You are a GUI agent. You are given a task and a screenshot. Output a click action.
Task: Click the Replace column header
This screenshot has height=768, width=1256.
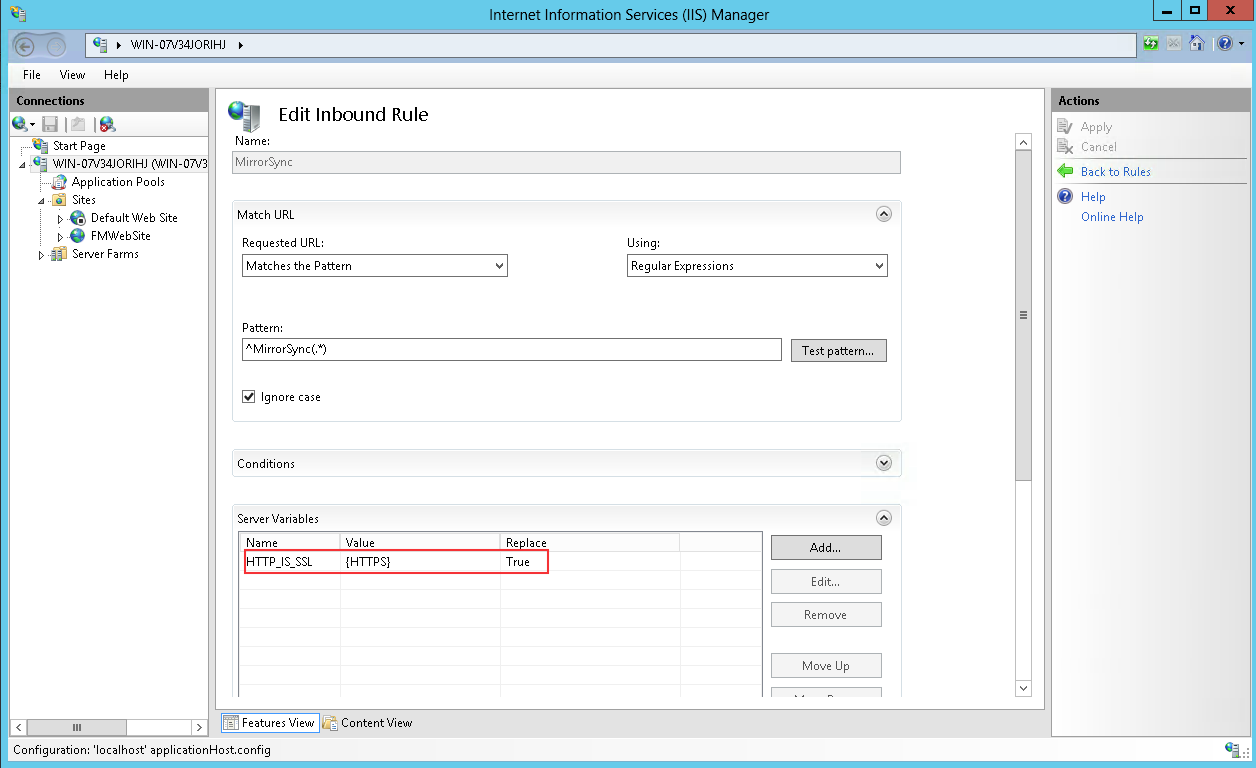[x=590, y=542]
